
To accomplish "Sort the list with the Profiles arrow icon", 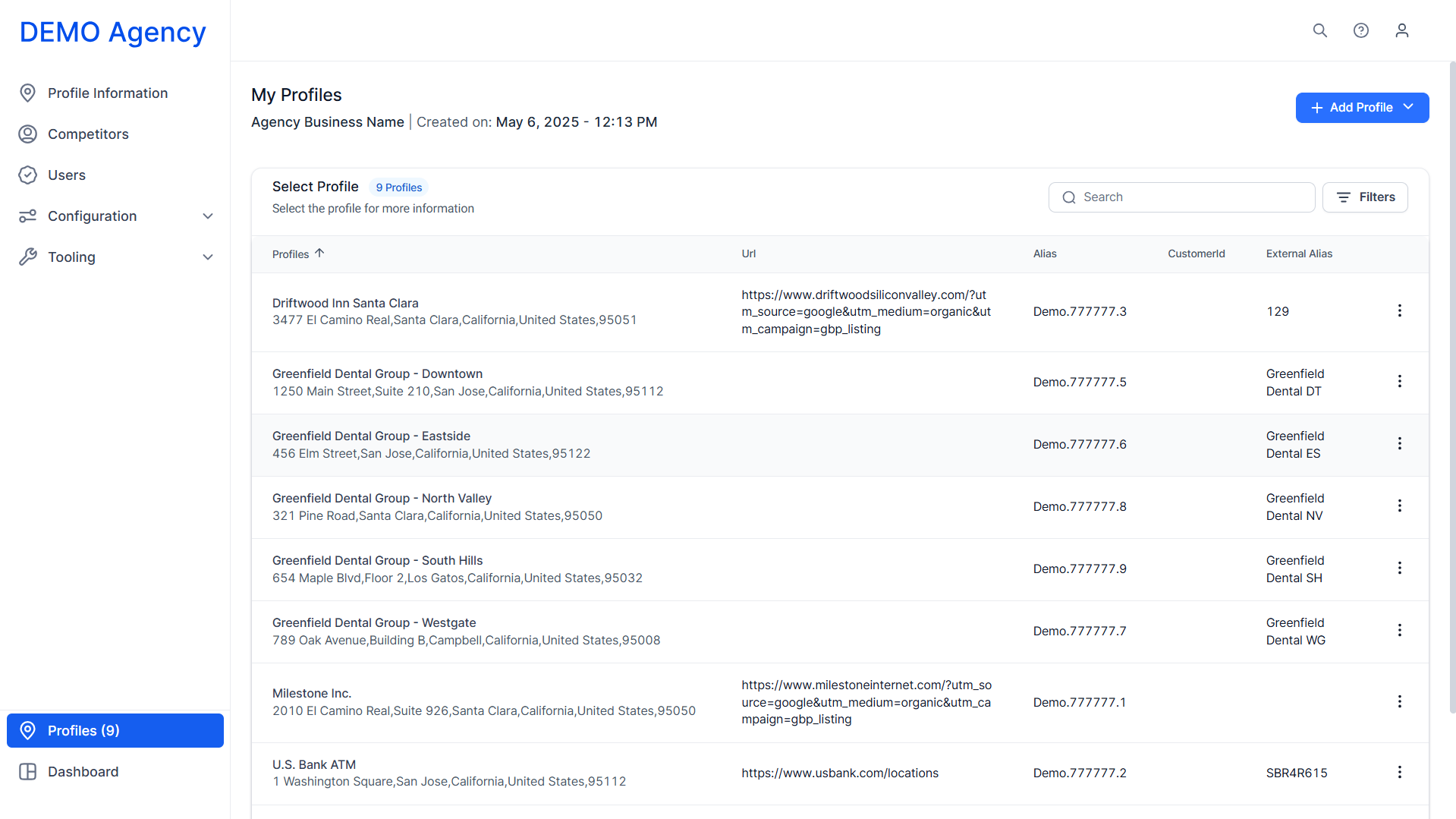I will pos(319,254).
